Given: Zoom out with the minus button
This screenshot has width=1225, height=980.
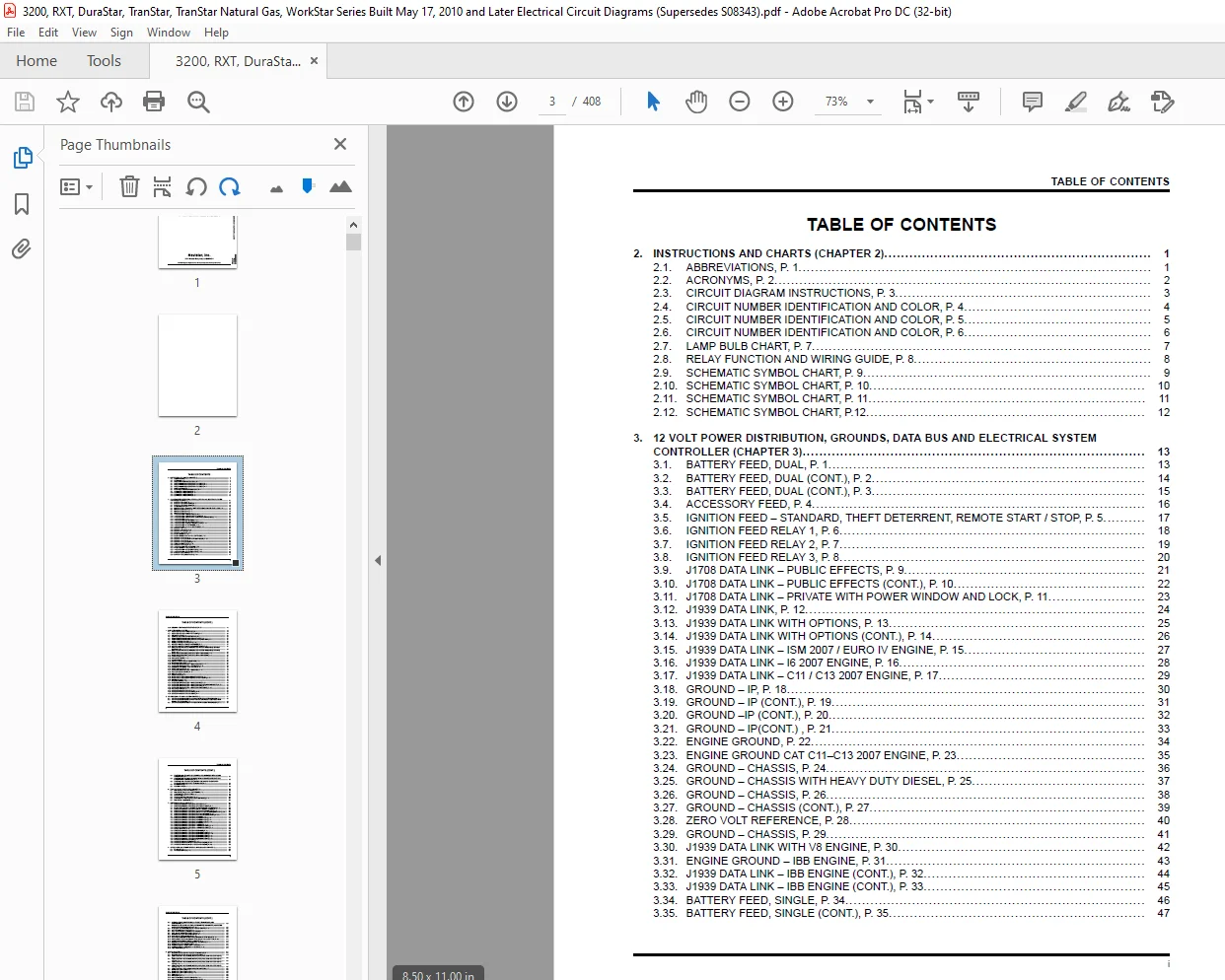Looking at the screenshot, I should pos(740,102).
